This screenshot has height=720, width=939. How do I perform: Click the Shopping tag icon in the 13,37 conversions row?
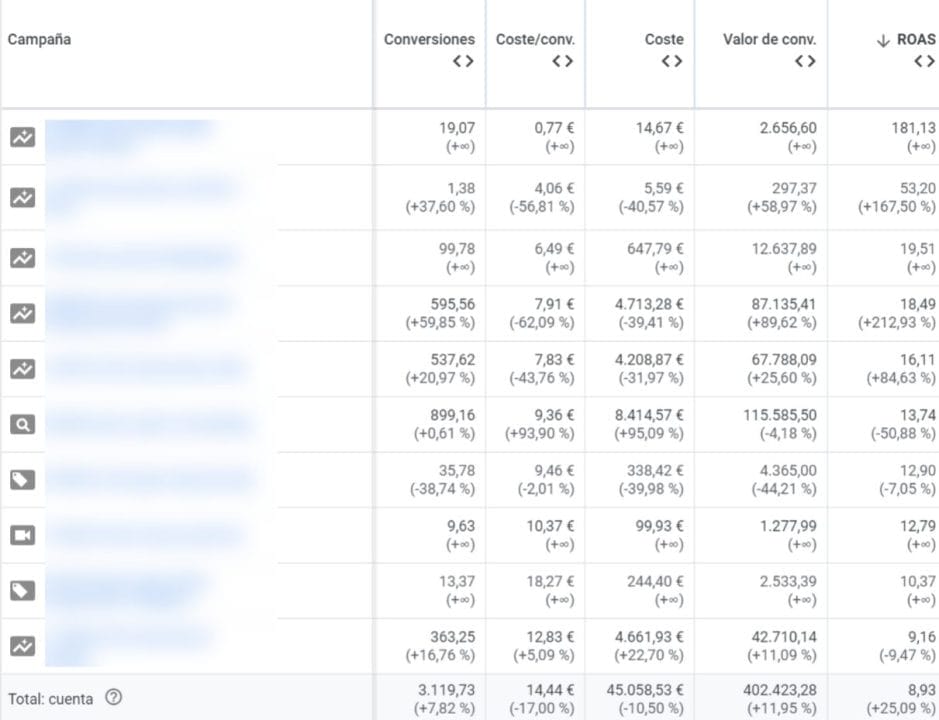point(22,591)
